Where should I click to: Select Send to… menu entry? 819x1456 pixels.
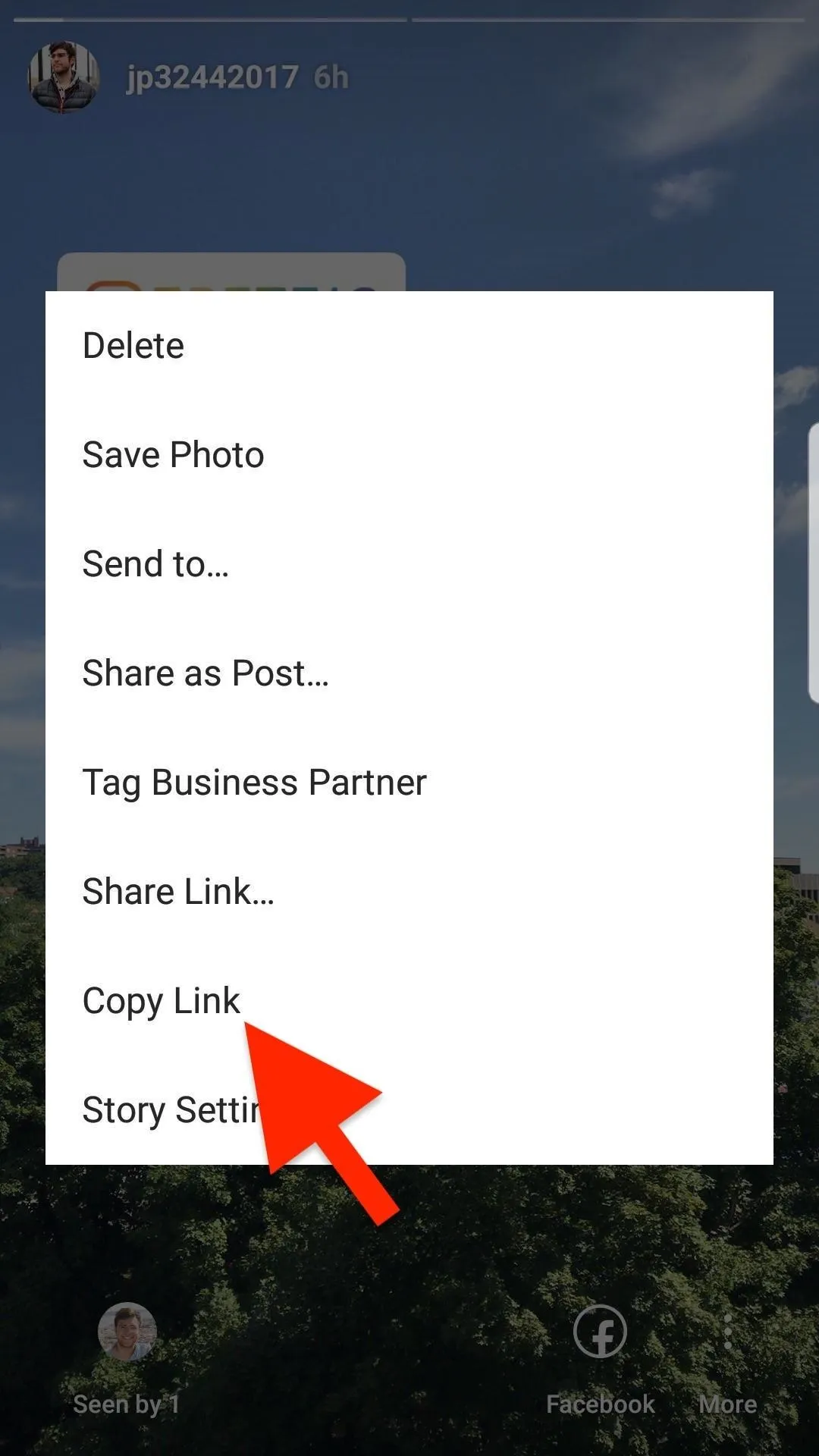click(x=409, y=564)
